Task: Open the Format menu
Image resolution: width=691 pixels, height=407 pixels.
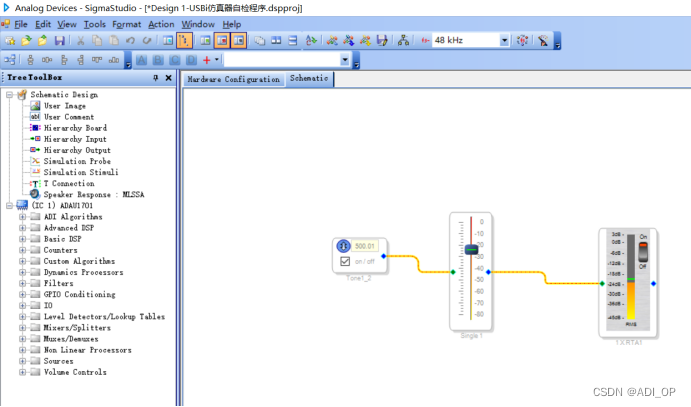Action: (x=126, y=24)
